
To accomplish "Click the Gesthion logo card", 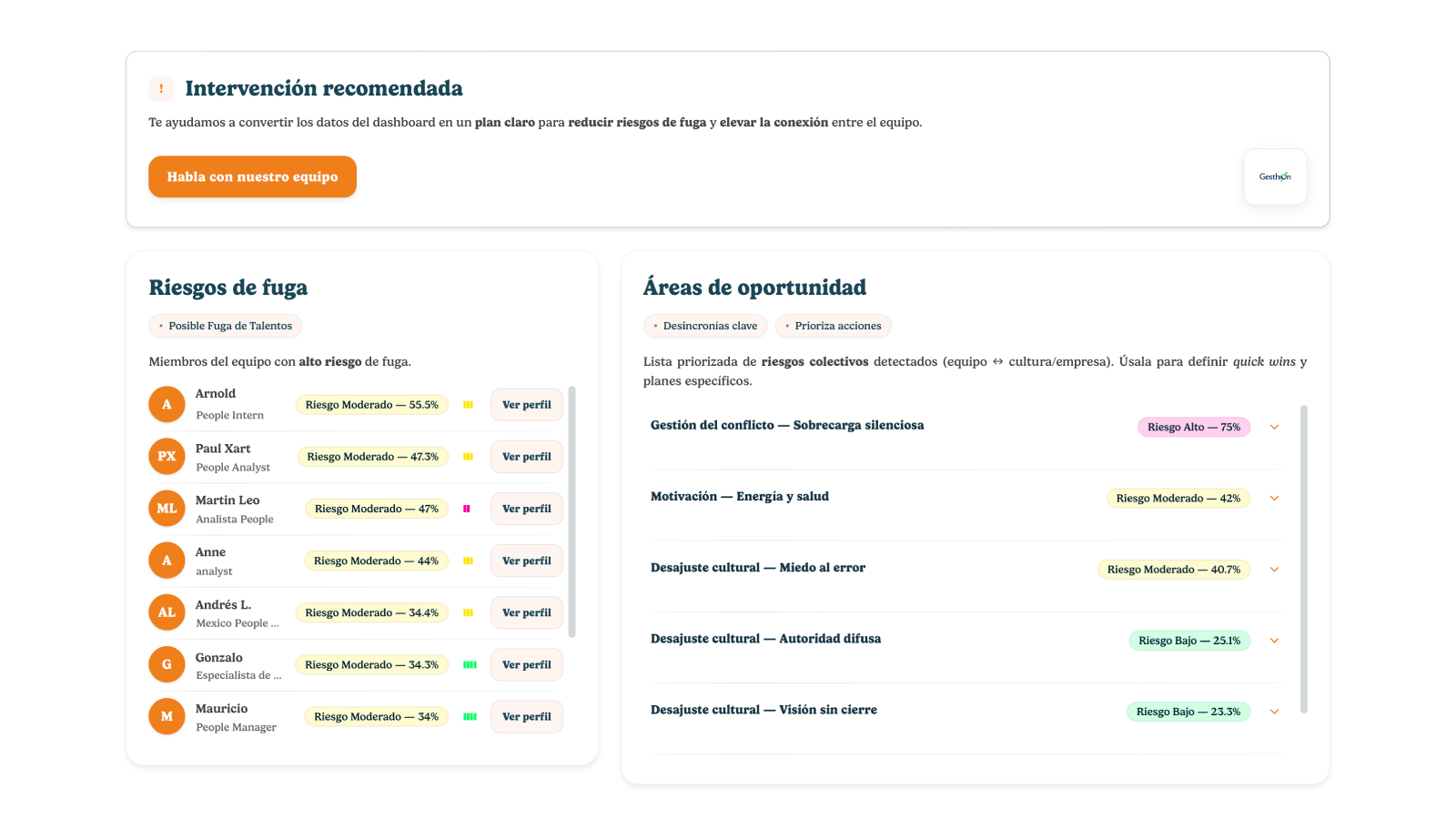I will coord(1275,177).
